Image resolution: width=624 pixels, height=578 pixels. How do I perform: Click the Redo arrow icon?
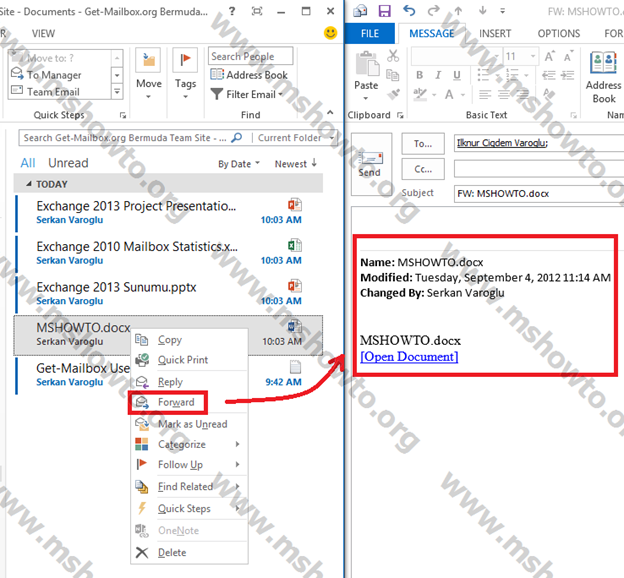click(434, 10)
